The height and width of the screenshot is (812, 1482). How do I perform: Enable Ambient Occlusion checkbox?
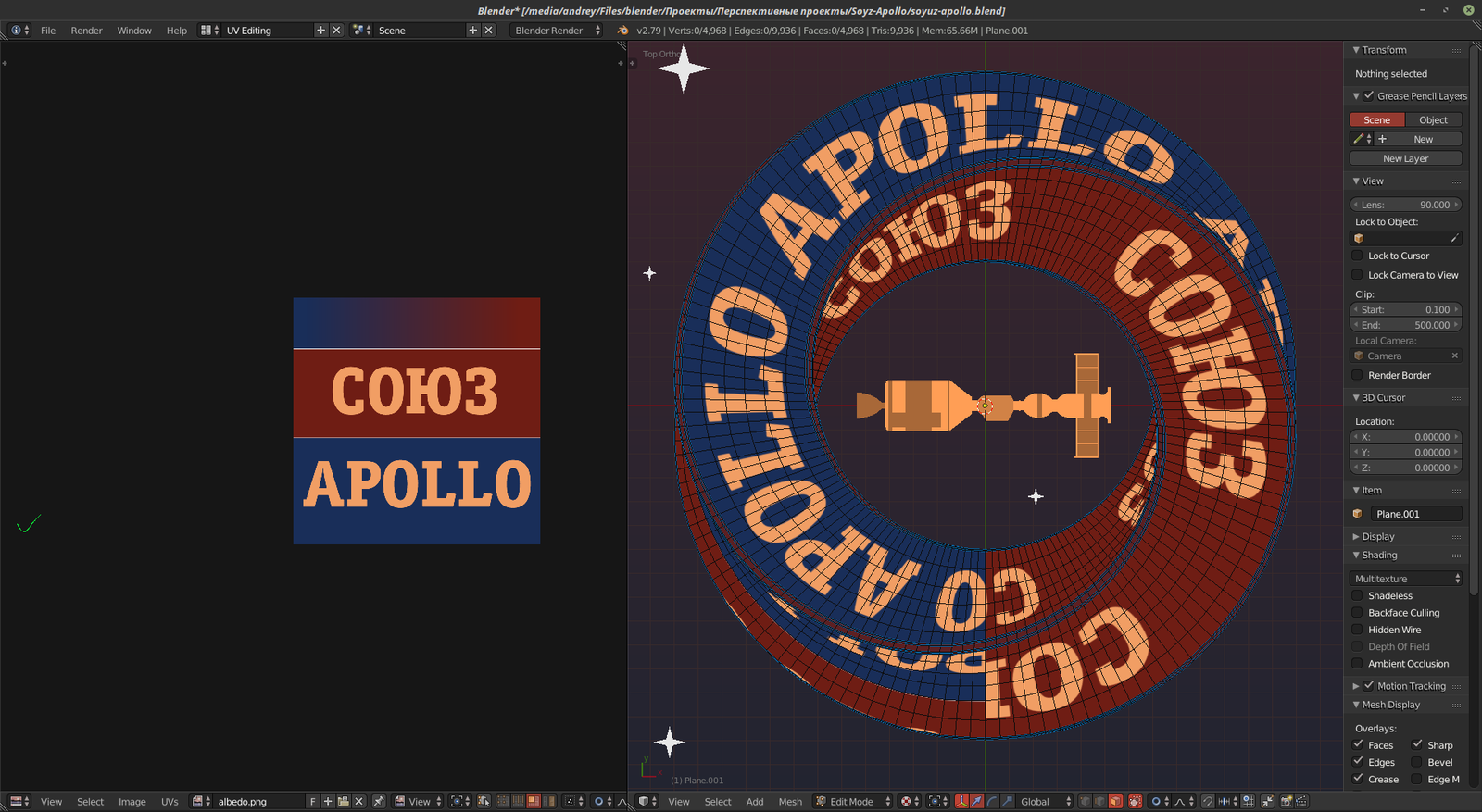click(1357, 664)
